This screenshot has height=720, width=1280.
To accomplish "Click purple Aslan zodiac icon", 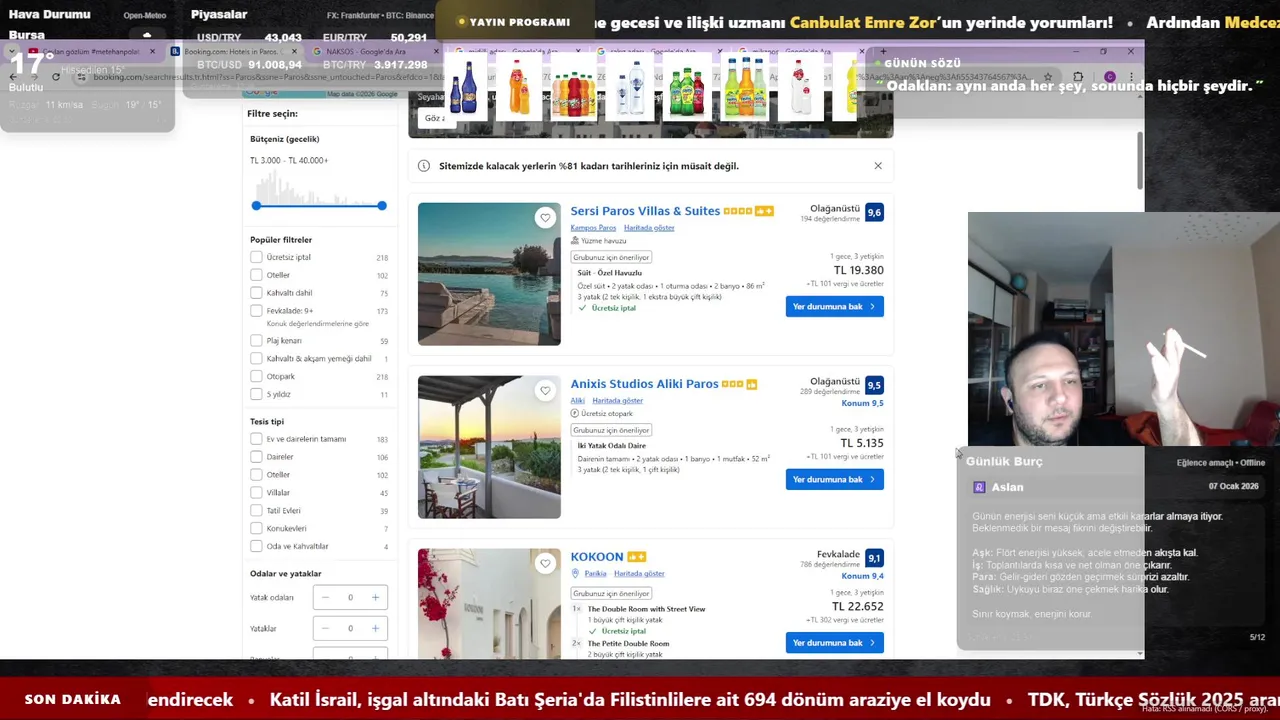I will (979, 487).
